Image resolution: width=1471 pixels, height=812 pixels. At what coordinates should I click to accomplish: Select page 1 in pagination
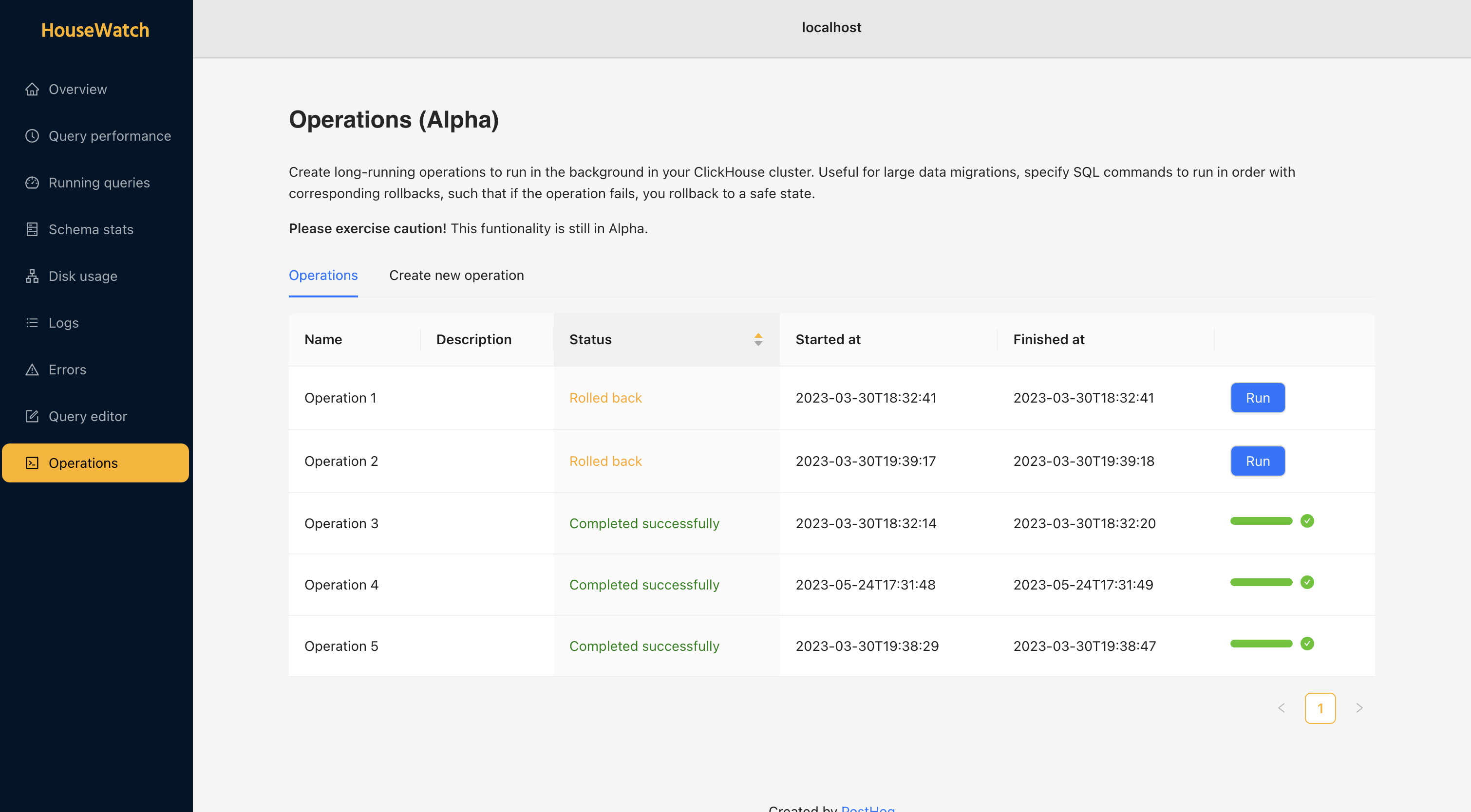(x=1320, y=708)
